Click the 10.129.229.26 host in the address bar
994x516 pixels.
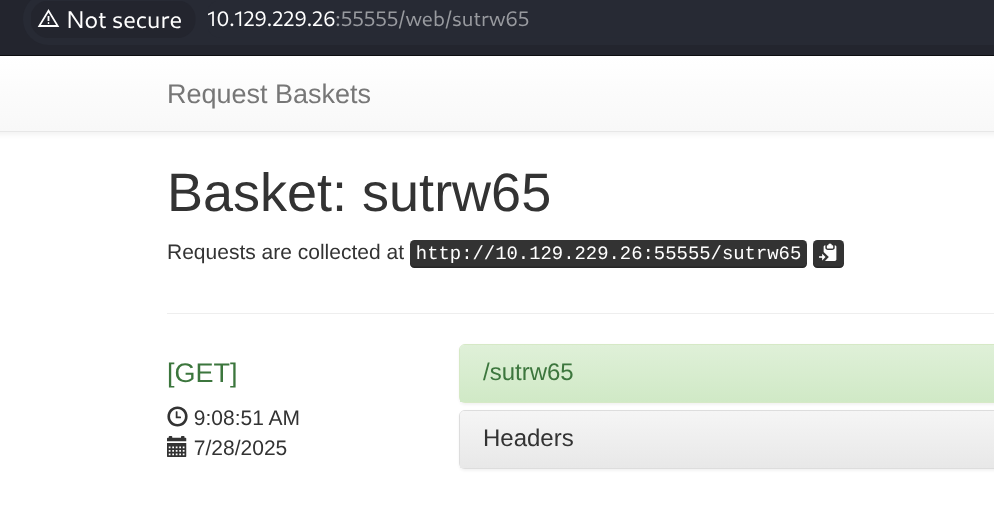pos(271,19)
